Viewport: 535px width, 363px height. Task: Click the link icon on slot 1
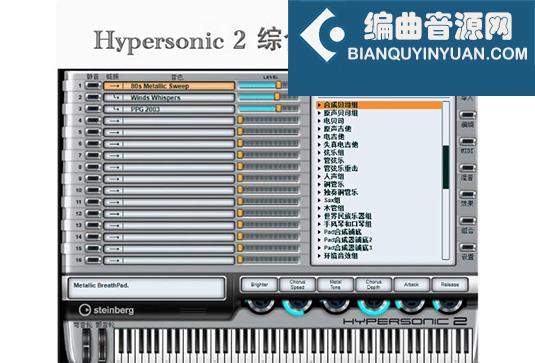tap(115, 86)
